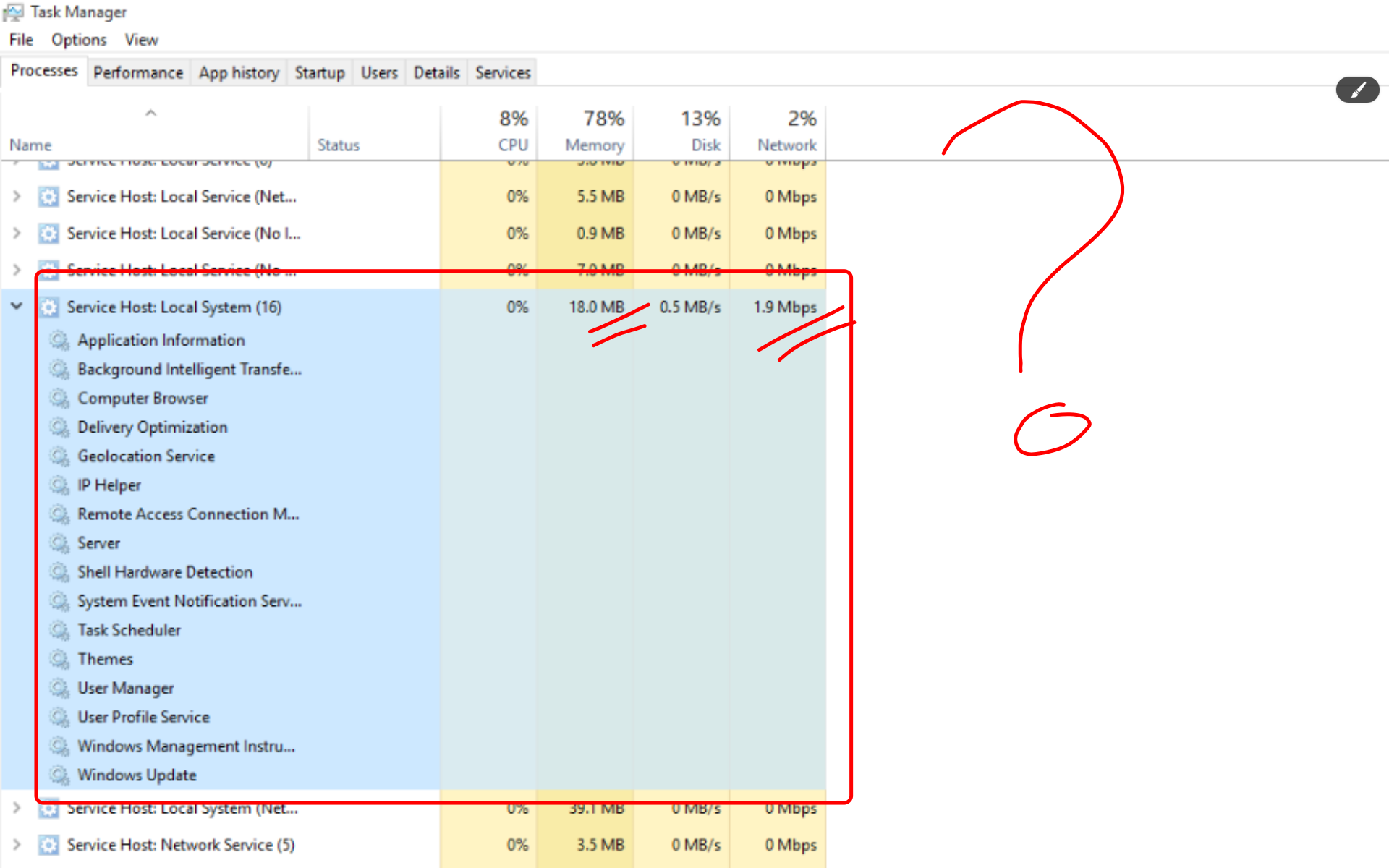Select Shell Hardware Detection service
Viewport: 1389px width, 868px height.
pyautogui.click(x=165, y=572)
